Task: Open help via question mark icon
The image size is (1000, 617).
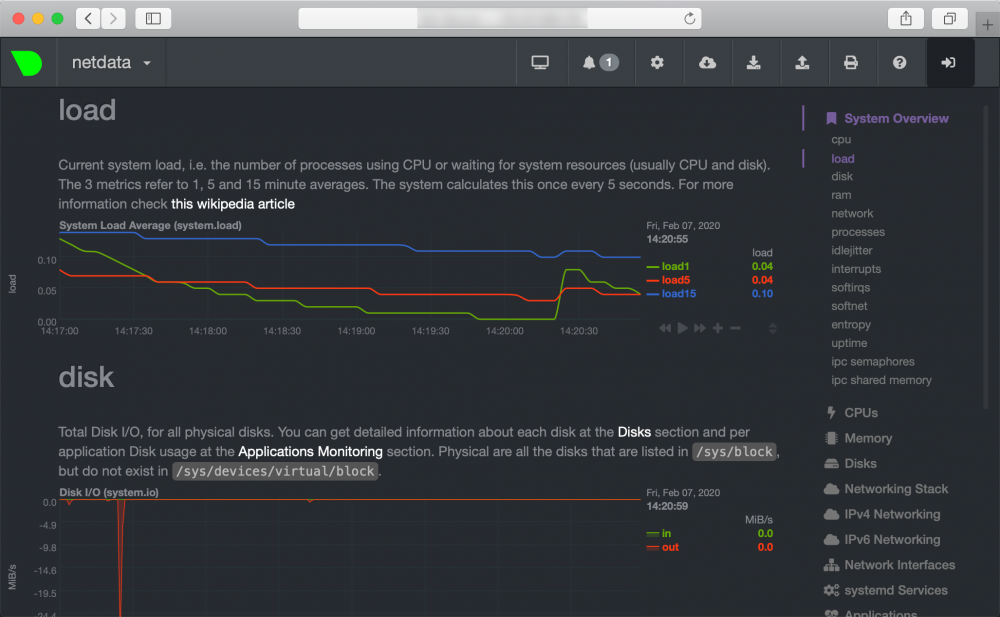Action: tap(899, 63)
